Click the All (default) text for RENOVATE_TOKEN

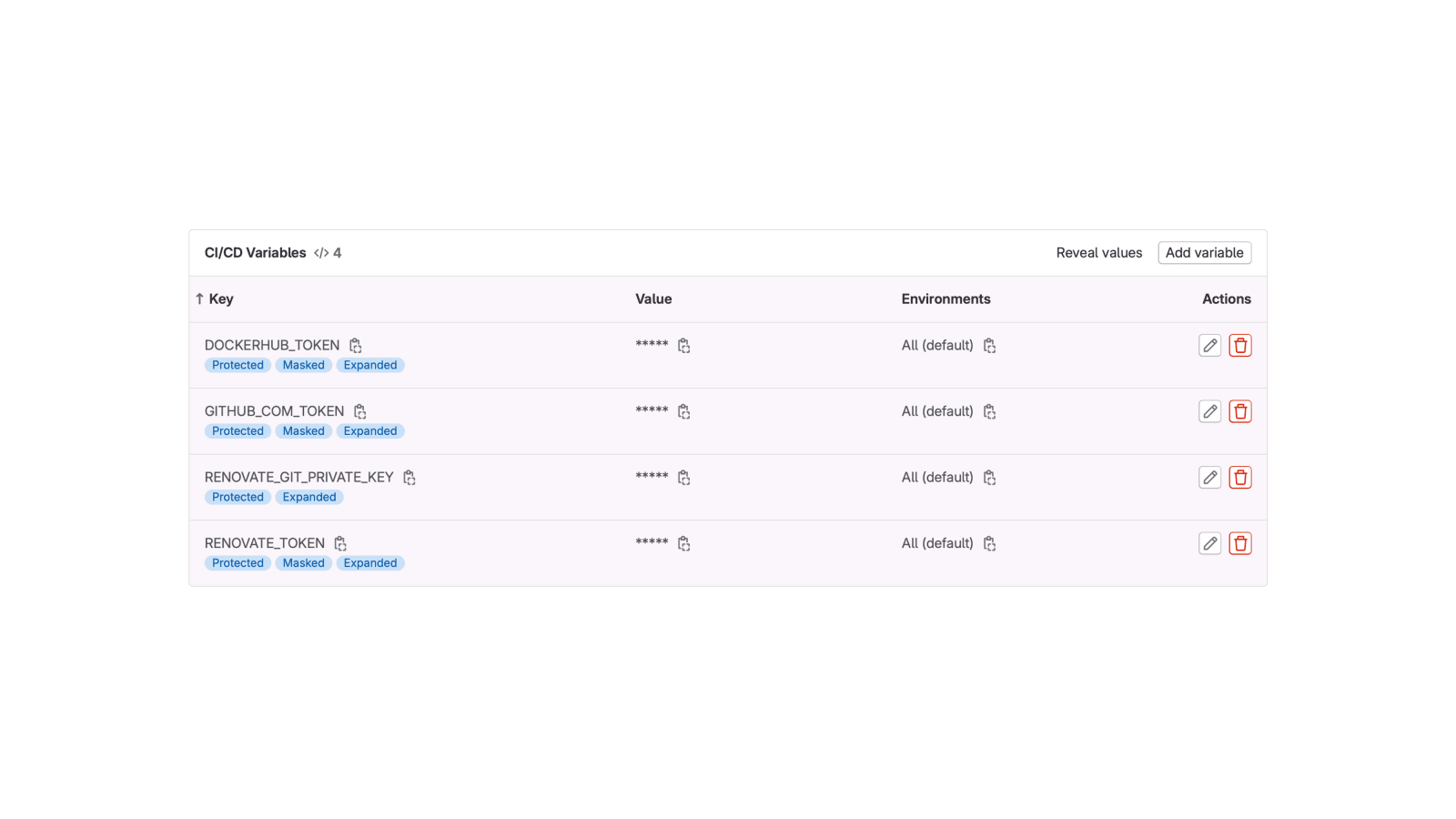click(937, 543)
